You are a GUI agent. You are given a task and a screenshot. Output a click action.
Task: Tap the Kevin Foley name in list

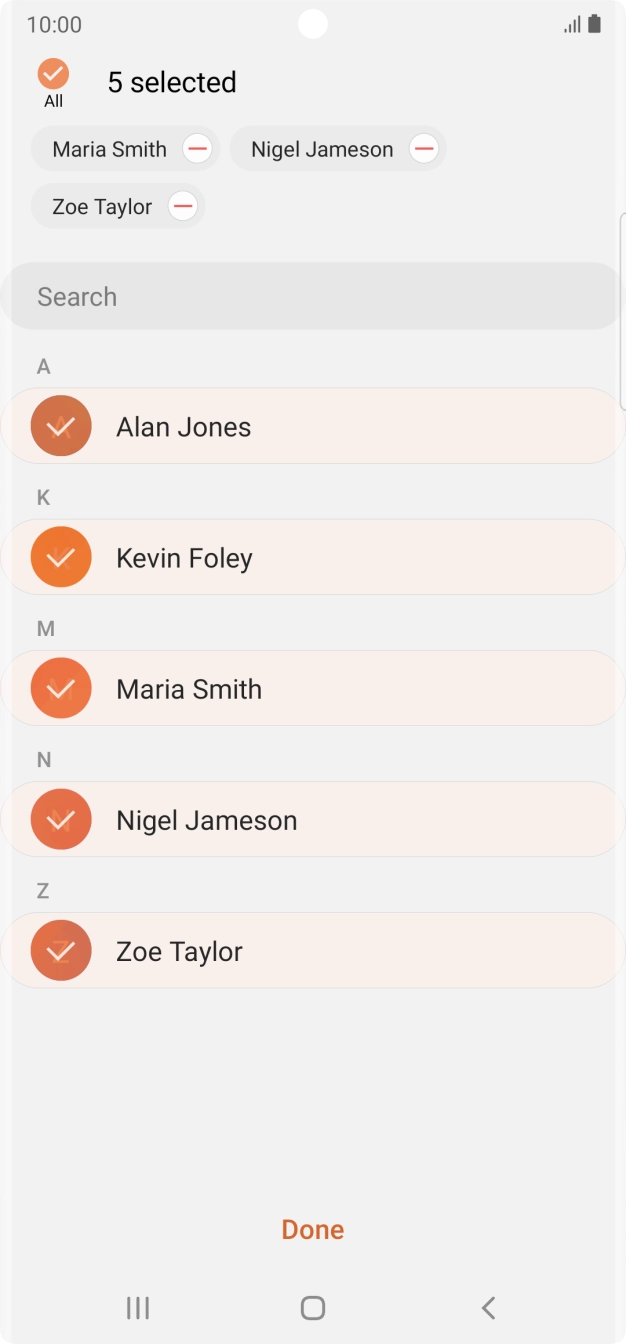coord(184,558)
